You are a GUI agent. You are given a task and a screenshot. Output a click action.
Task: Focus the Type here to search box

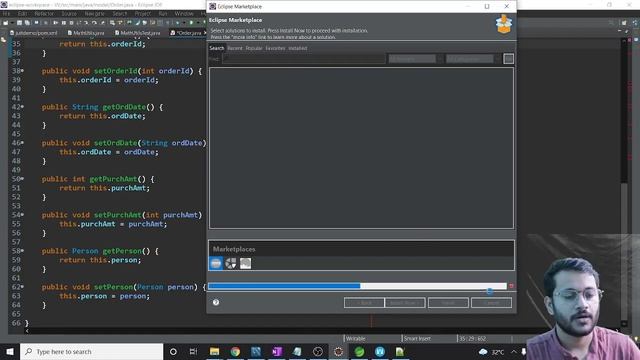coord(91,351)
